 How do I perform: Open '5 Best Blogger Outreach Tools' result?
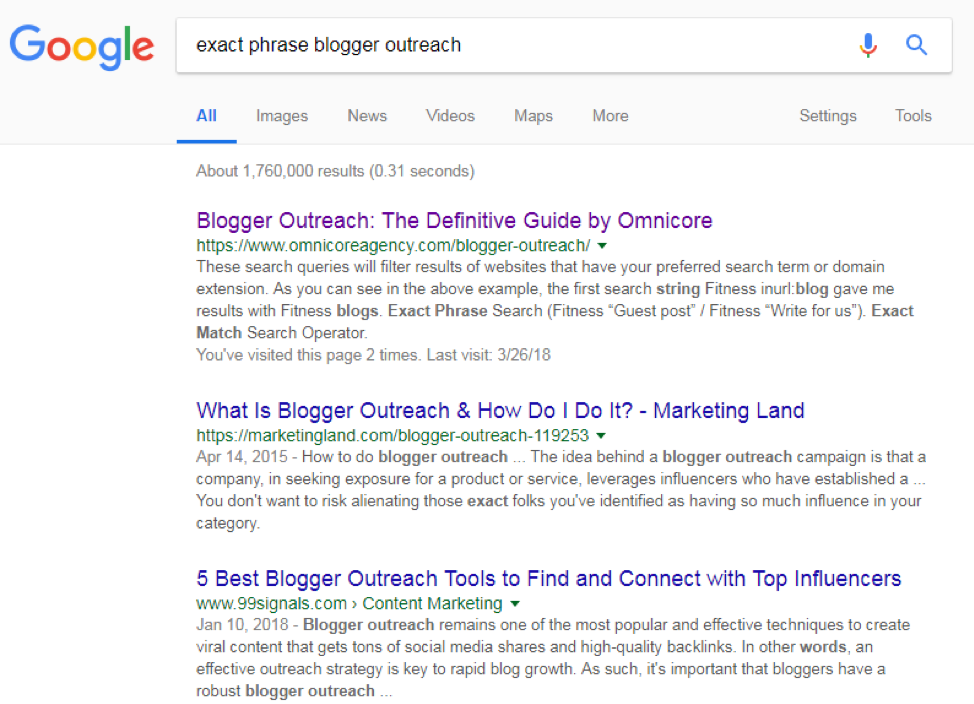[548, 578]
